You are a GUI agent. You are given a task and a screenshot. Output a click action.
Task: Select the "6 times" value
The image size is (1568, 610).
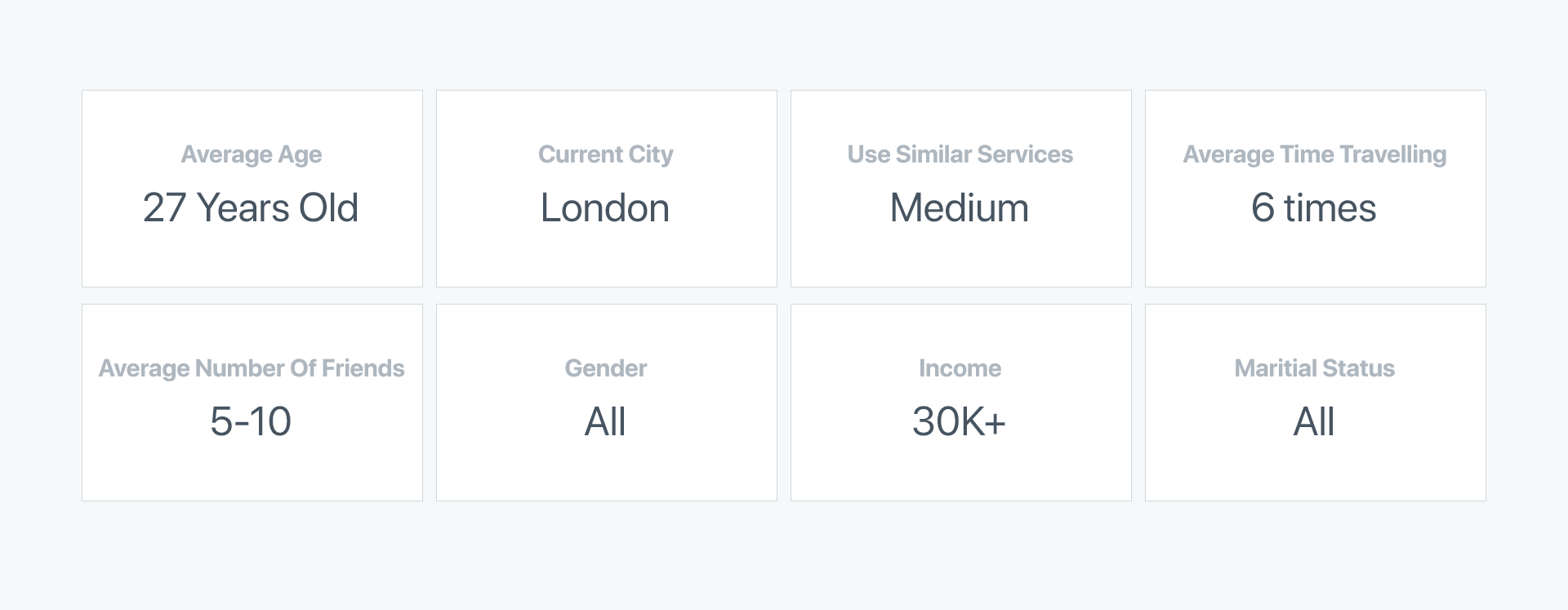(x=1314, y=207)
